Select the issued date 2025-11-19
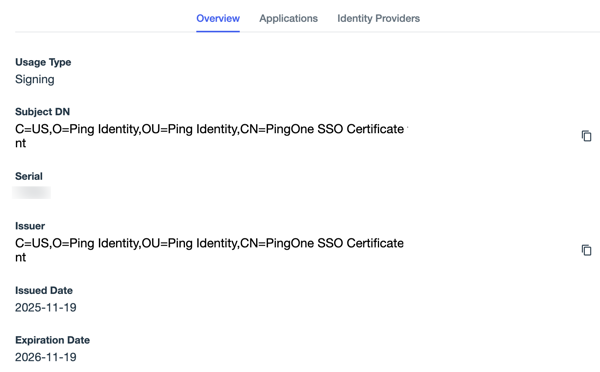Screen dimensions: 600x372 click(46, 307)
